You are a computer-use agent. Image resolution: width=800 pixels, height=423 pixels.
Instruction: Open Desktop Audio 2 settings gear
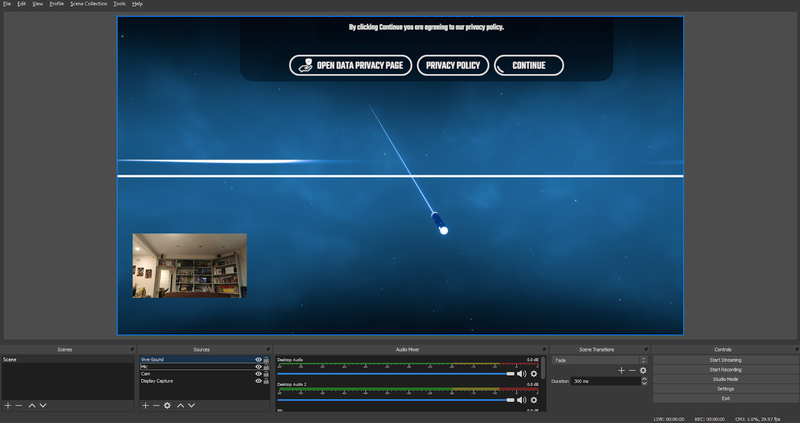(533, 400)
